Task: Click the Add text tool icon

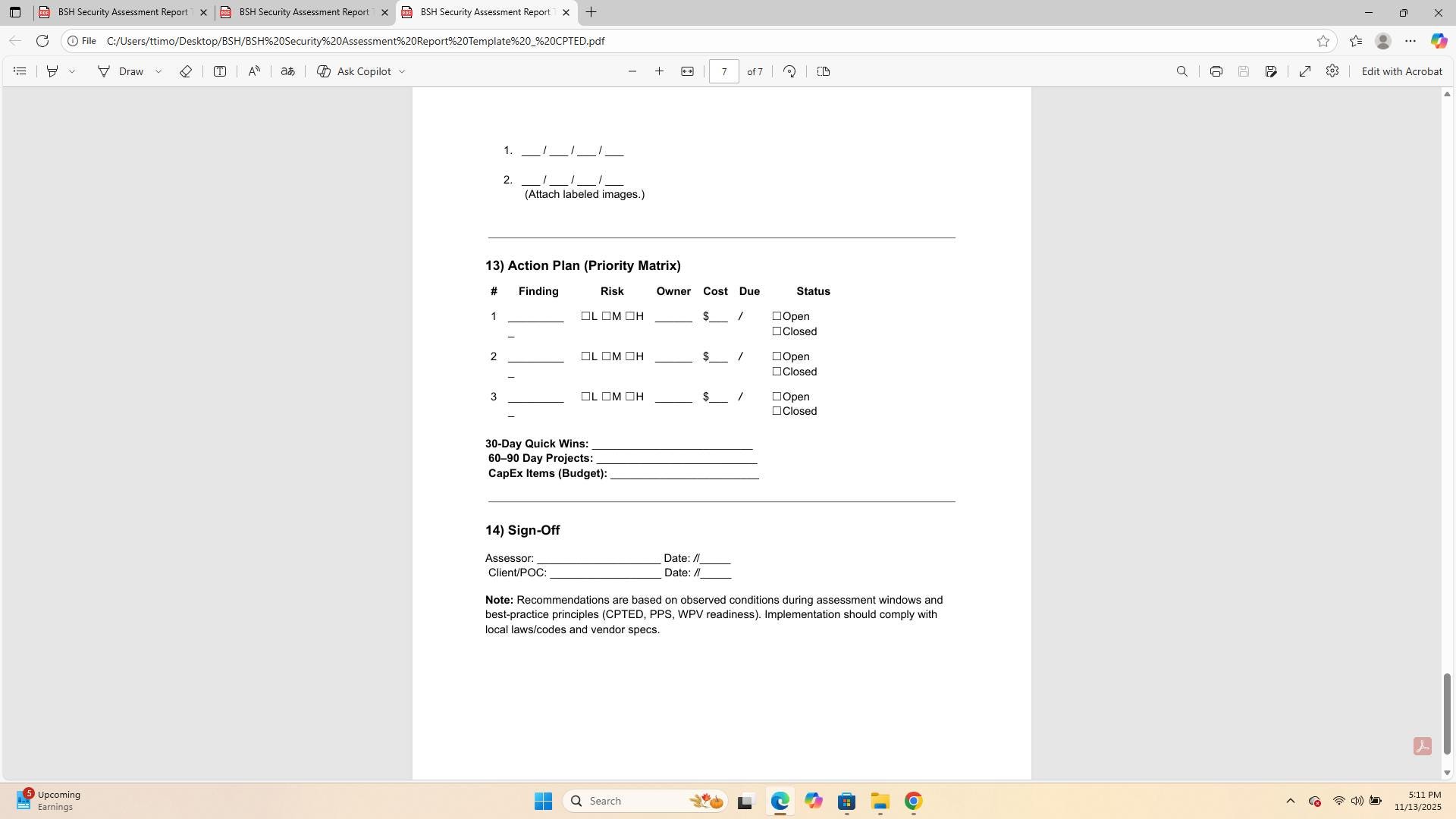Action: (x=220, y=71)
